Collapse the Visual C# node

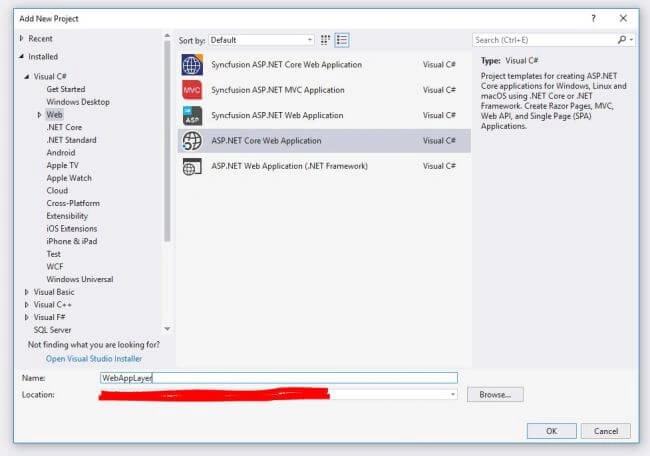coord(27,76)
